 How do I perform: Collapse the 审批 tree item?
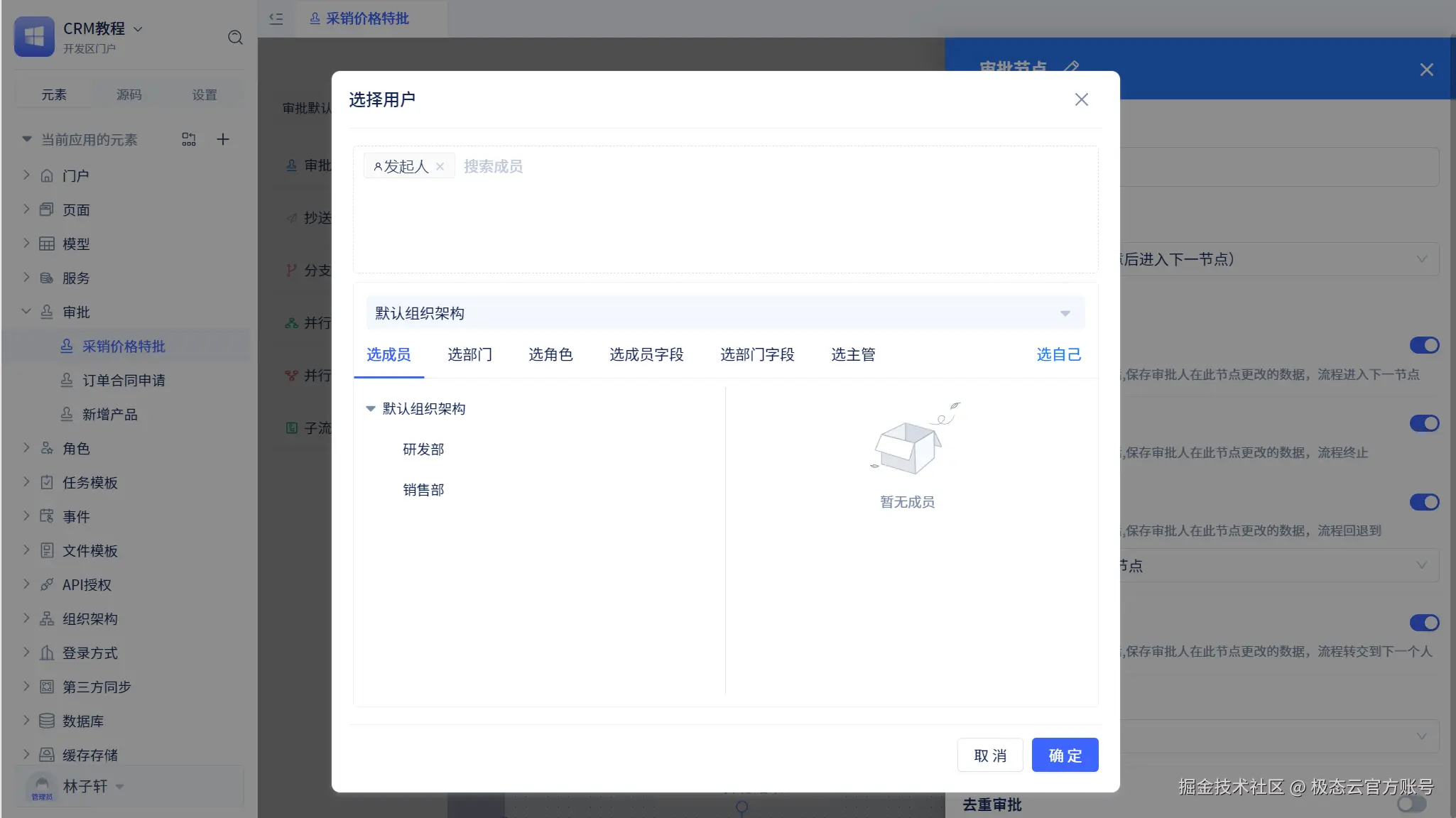coord(26,311)
